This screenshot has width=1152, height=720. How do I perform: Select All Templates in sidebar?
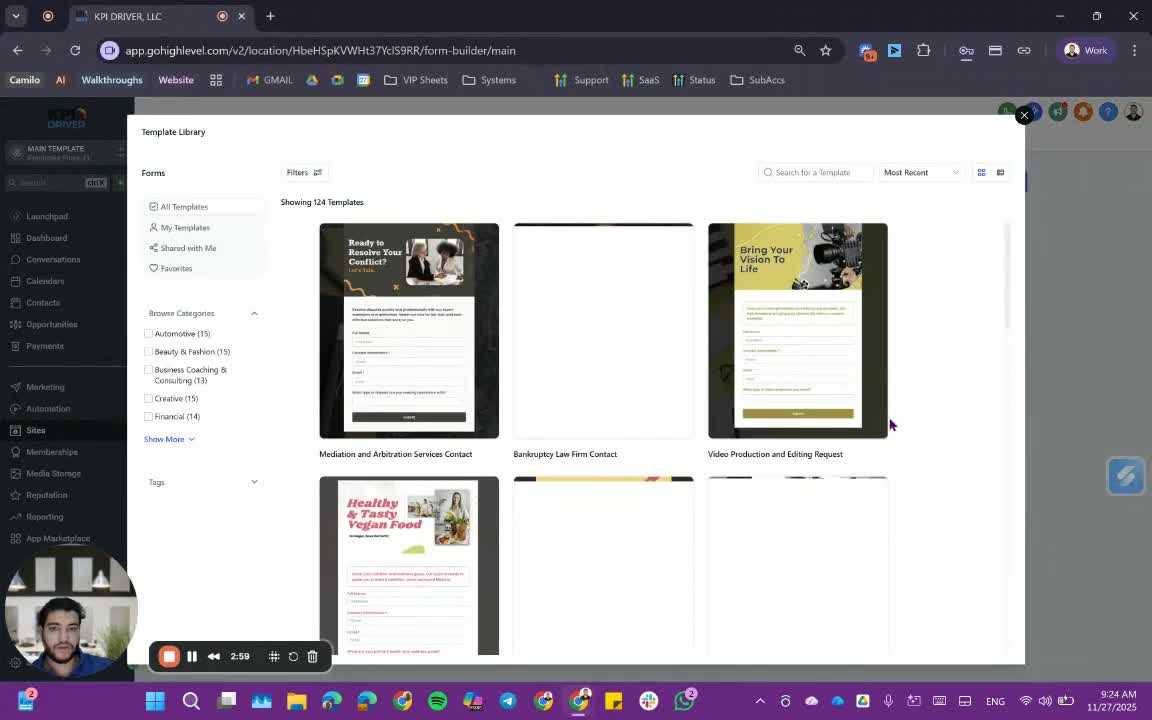pyautogui.click(x=204, y=207)
